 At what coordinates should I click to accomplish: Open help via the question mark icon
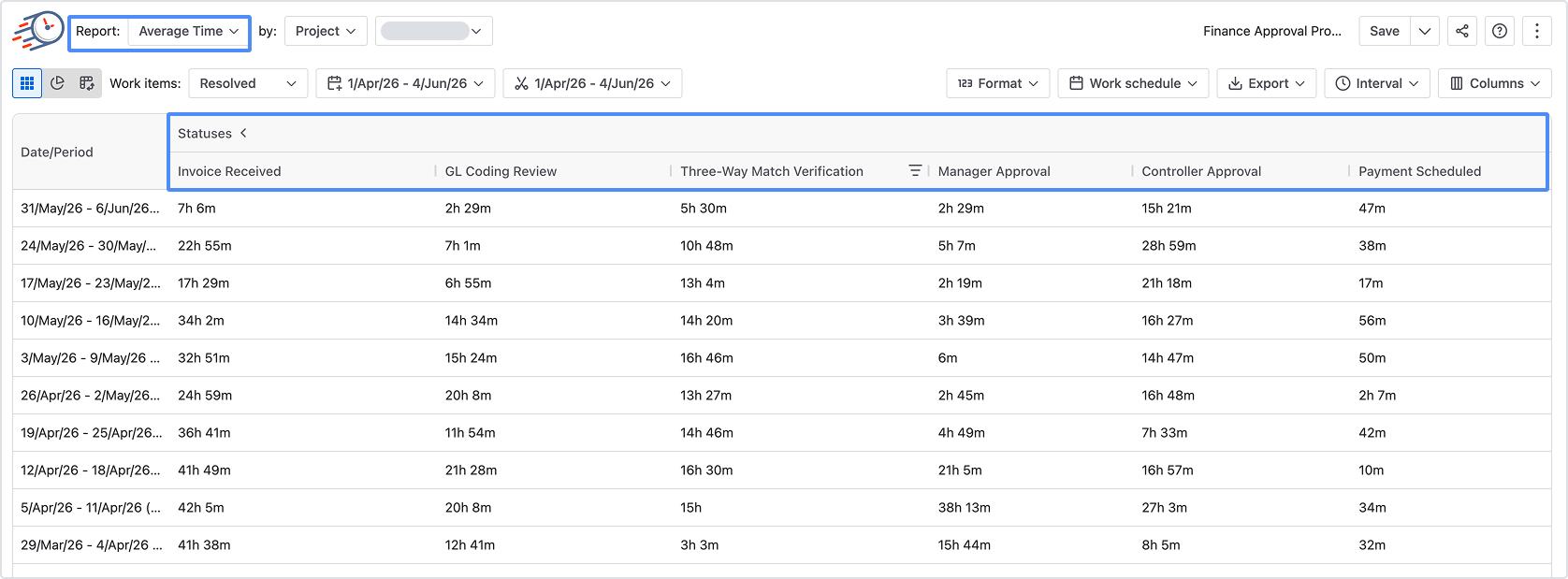click(x=1500, y=31)
